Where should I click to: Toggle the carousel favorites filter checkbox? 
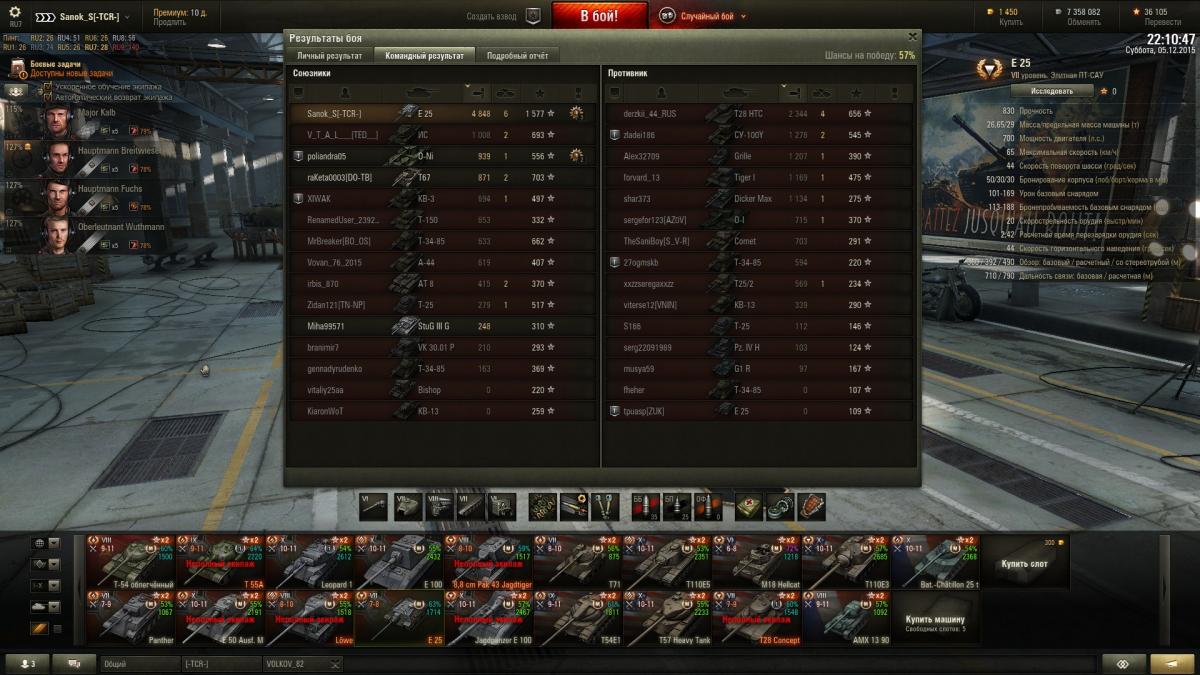click(55, 629)
